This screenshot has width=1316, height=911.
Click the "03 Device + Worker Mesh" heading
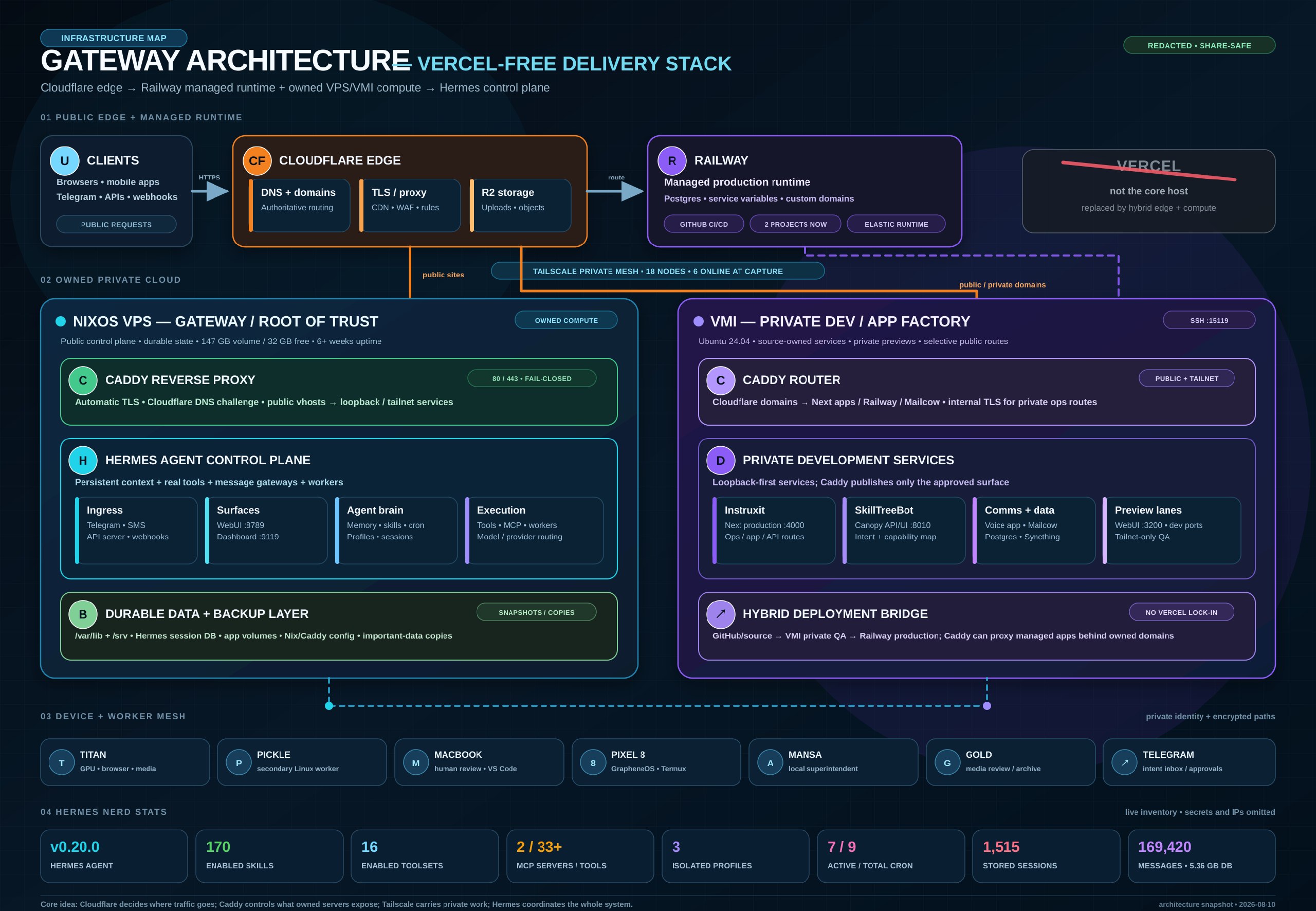pyautogui.click(x=113, y=716)
